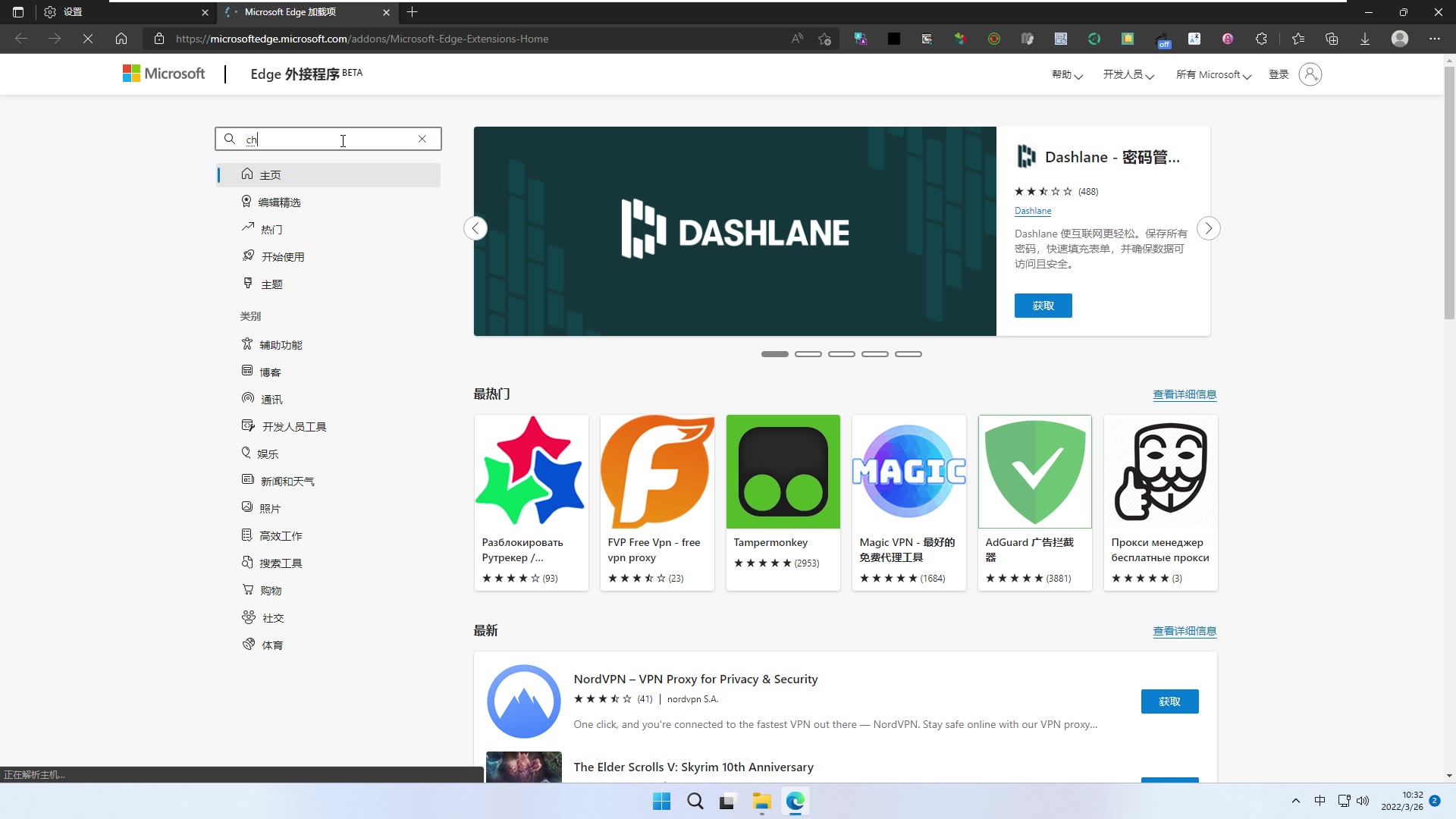The width and height of the screenshot is (1456, 819).
Task: Open the Downloads arrow icon
Action: (x=1365, y=39)
